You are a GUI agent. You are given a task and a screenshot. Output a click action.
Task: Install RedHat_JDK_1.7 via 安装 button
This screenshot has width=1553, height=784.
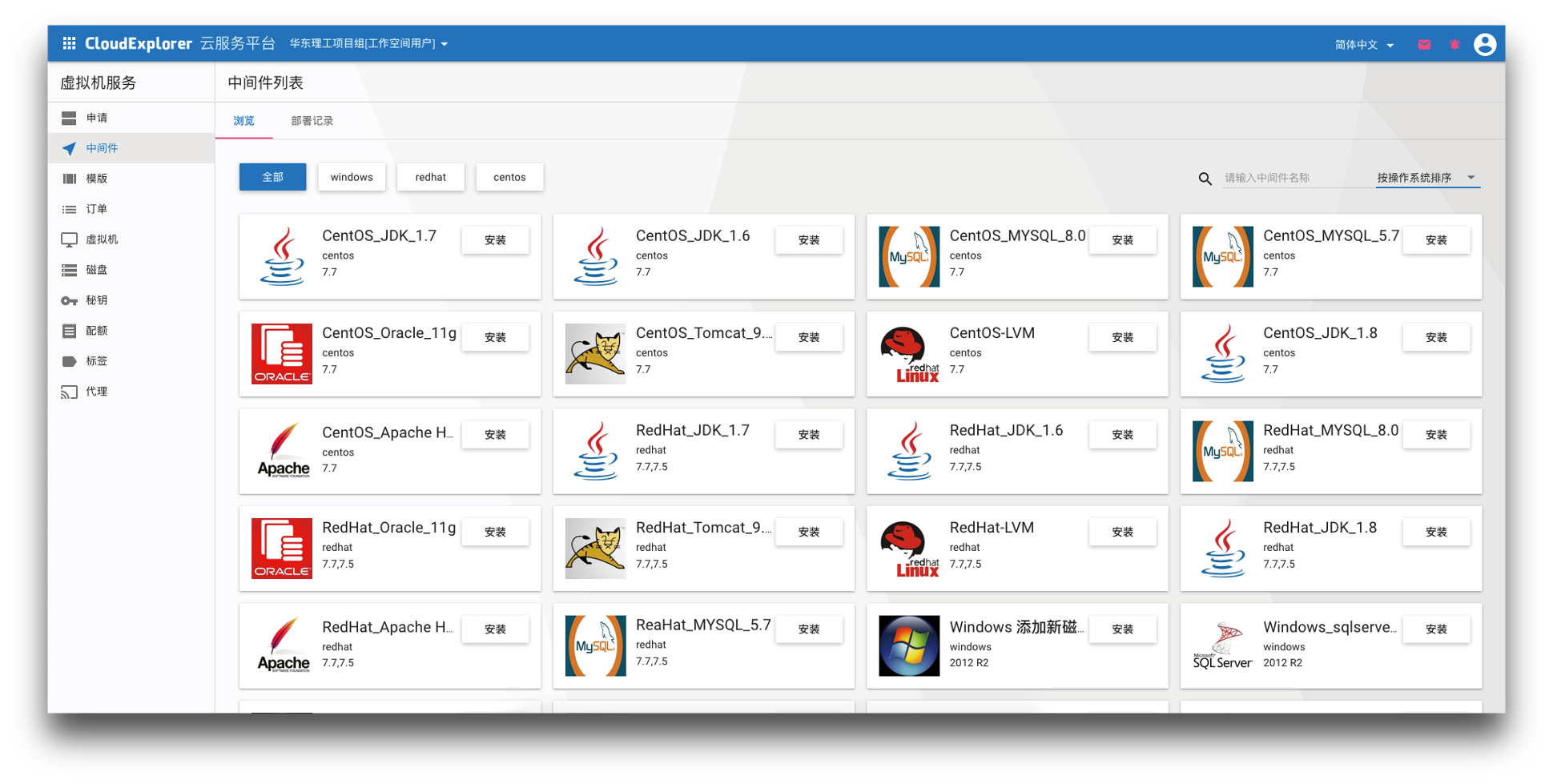click(809, 435)
